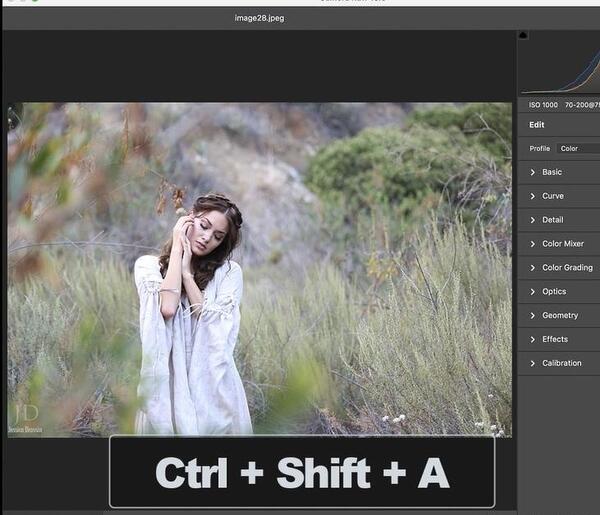Viewport: 600px width, 515px height.
Task: Open the Profile Color dropdown
Action: [x=578, y=148]
